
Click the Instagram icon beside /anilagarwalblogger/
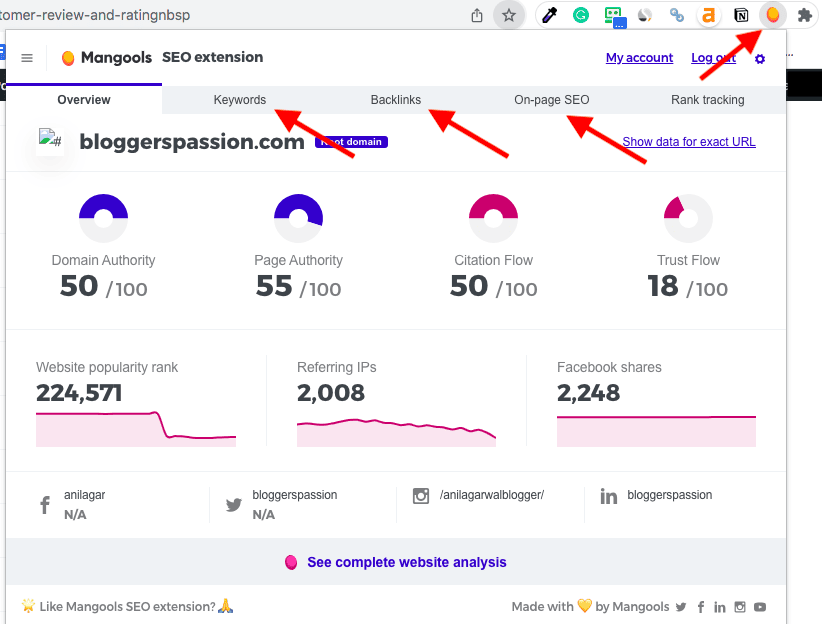pyautogui.click(x=420, y=496)
